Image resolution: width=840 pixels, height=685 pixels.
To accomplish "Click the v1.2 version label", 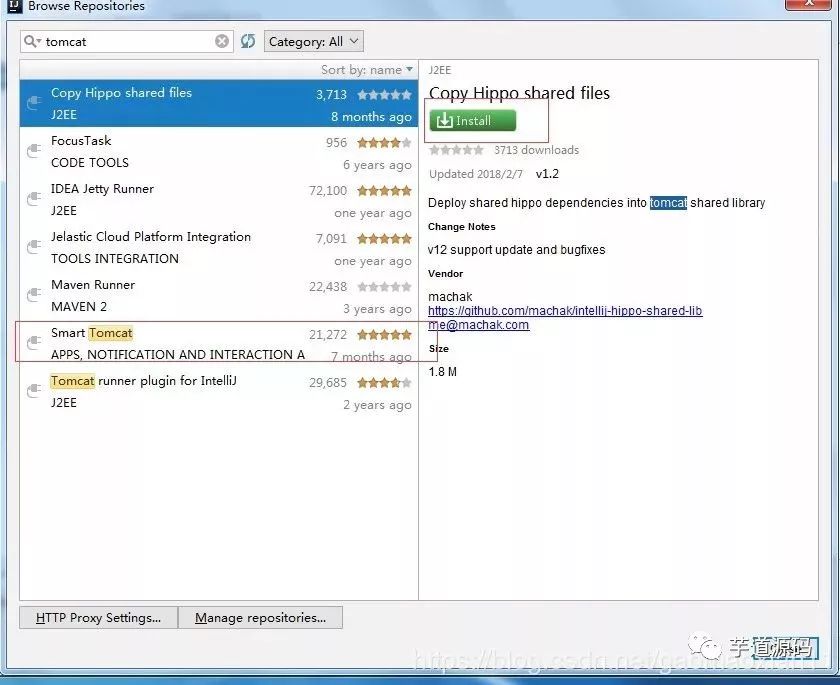I will pos(547,174).
